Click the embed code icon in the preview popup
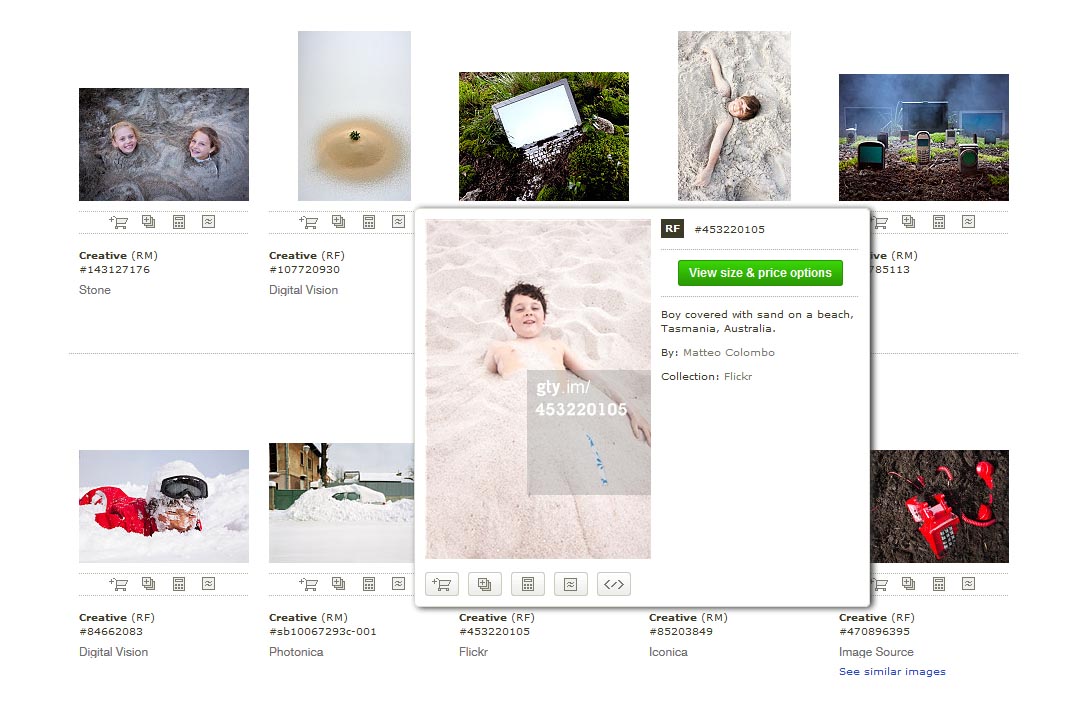Screen dimensions: 1072x706 [x=614, y=584]
